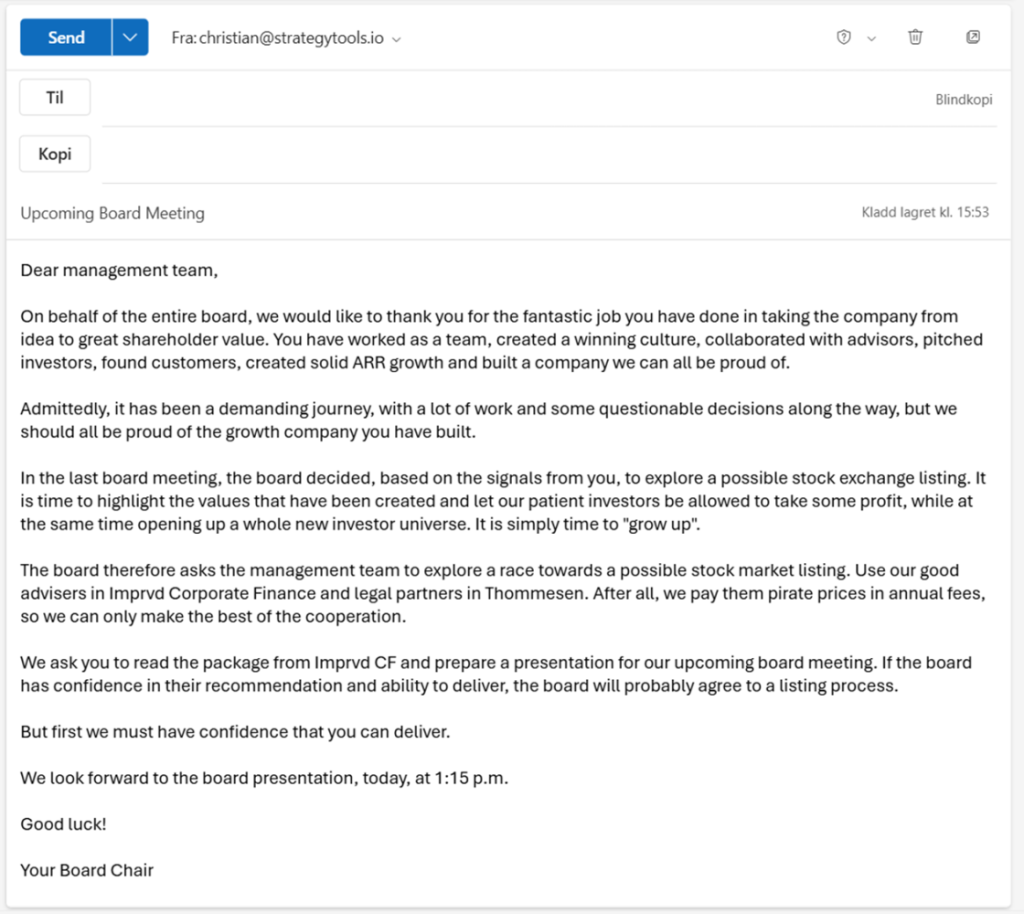The width and height of the screenshot is (1024, 914).
Task: Click the 'Dear management team,' greeting line
Action: point(119,269)
